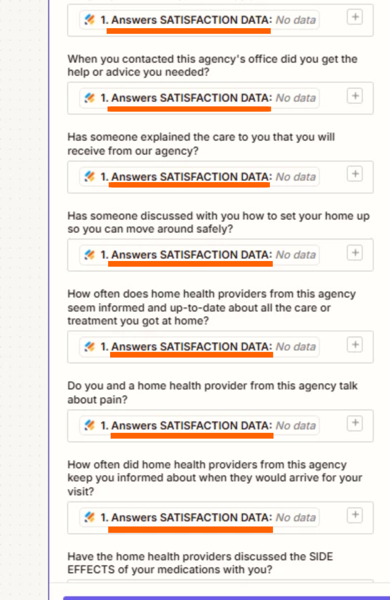Click plus icon under 'explained the care to you' question
Image resolution: width=390 pixels, height=600 pixels.
point(355,174)
